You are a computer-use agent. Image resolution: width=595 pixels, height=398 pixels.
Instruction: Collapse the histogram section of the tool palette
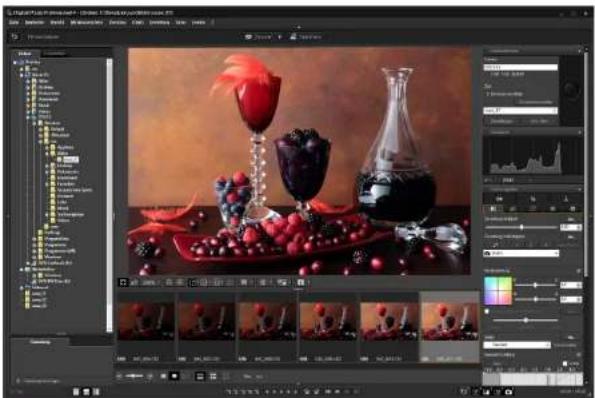tap(579, 132)
